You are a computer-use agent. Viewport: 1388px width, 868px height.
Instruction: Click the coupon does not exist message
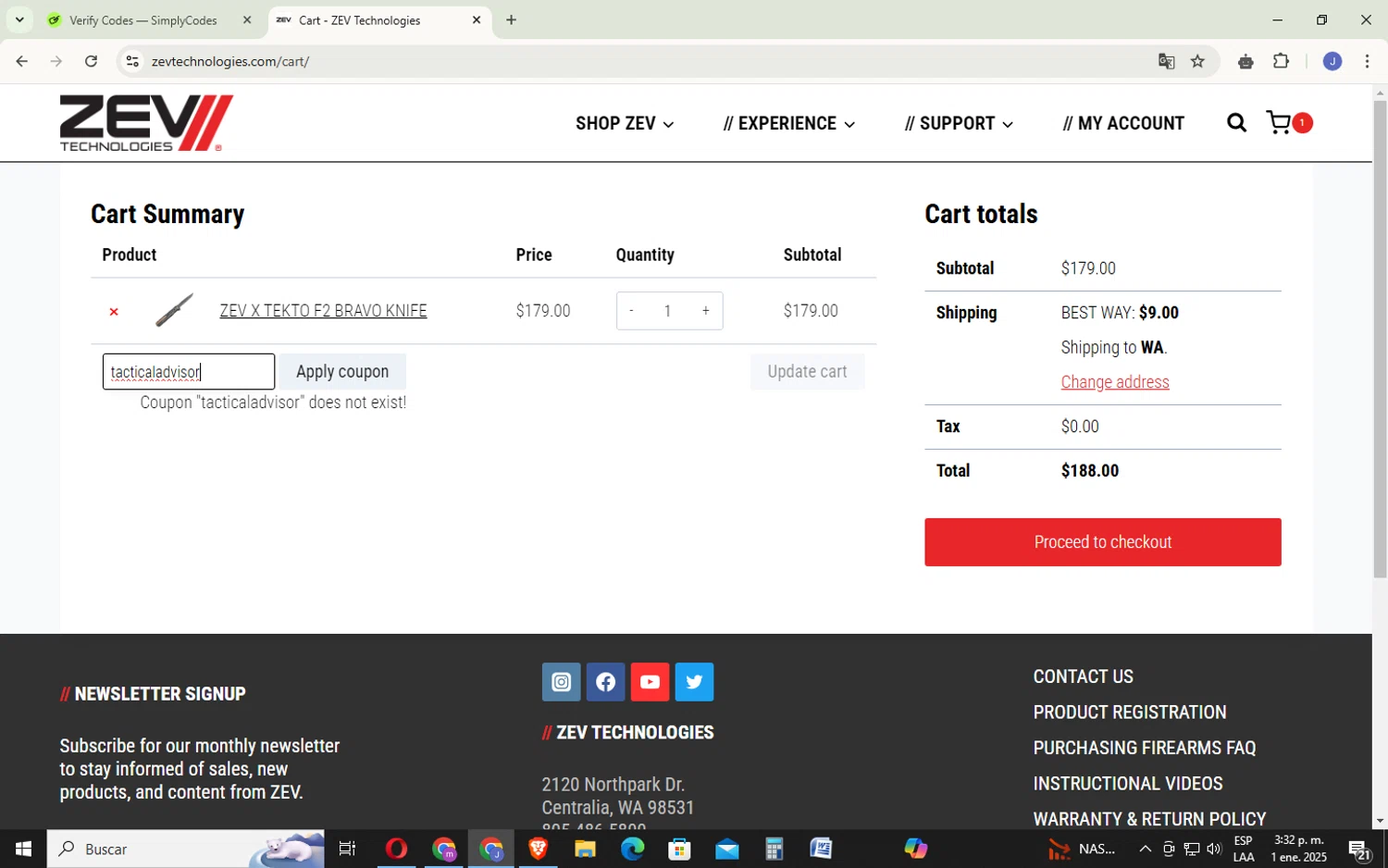[x=273, y=403]
